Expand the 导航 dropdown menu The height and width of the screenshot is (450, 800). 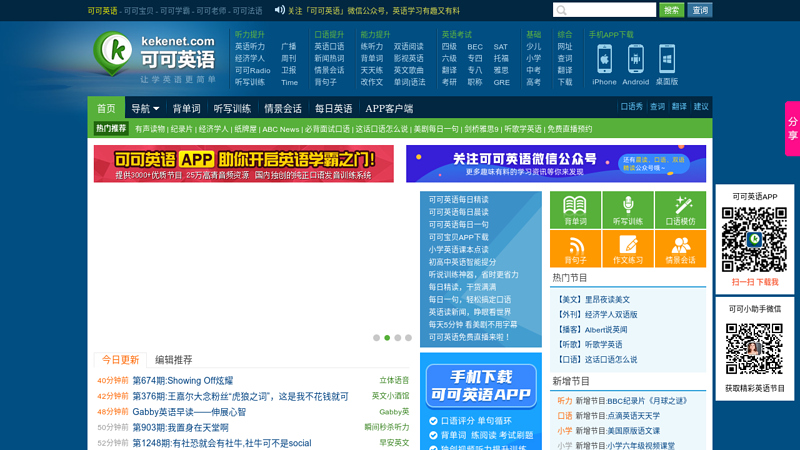[x=145, y=108]
